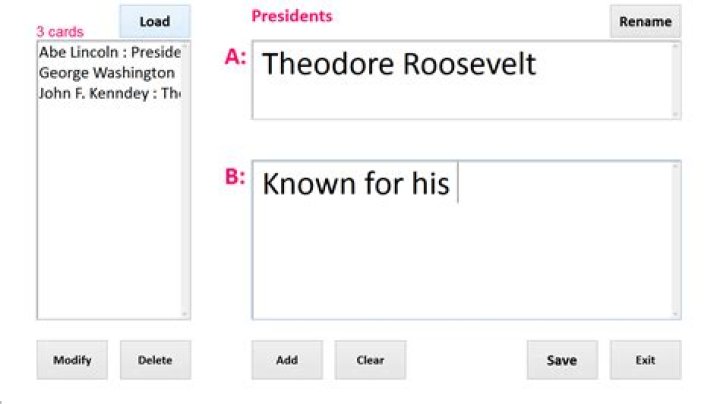Rename the Presidents deck
The width and height of the screenshot is (720, 404).
(645, 22)
